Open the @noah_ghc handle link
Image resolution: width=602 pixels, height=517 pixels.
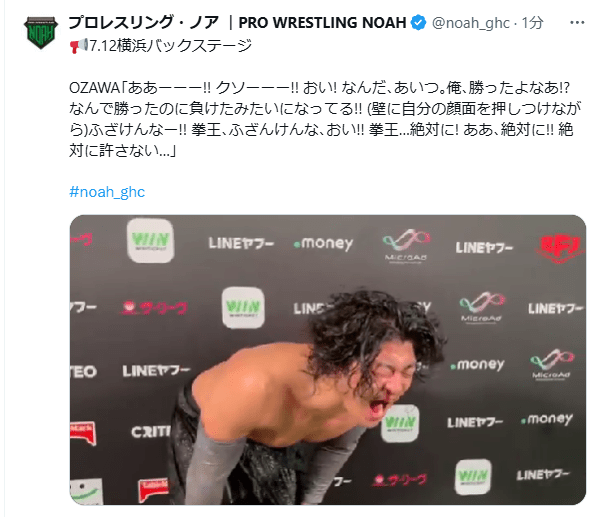click(x=470, y=23)
